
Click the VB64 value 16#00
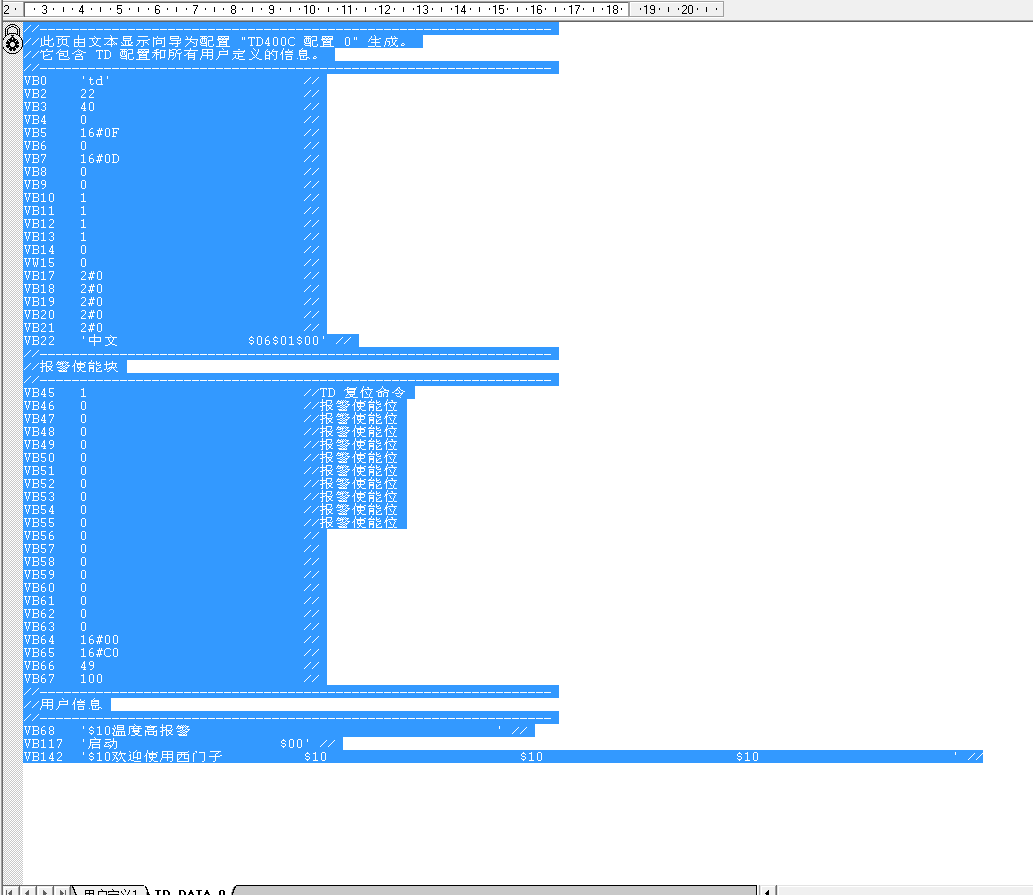(99, 640)
